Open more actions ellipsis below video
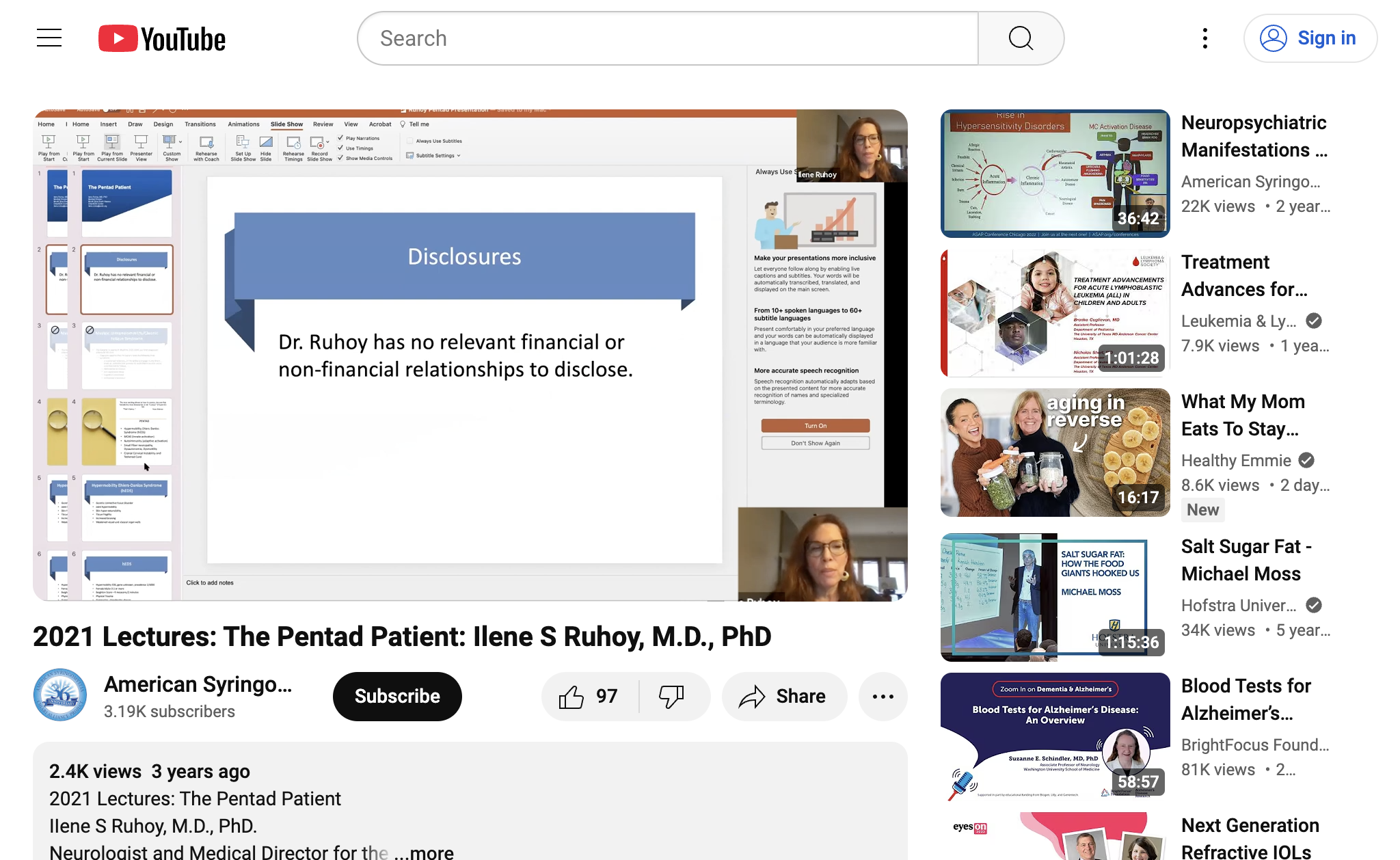The width and height of the screenshot is (1400, 860). [883, 696]
